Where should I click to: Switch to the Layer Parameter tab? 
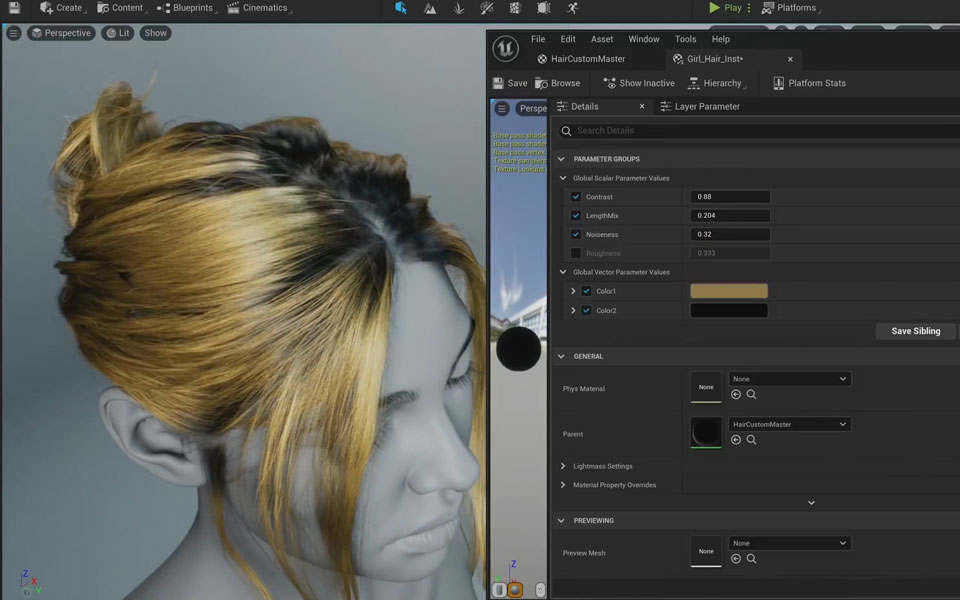tap(706, 106)
